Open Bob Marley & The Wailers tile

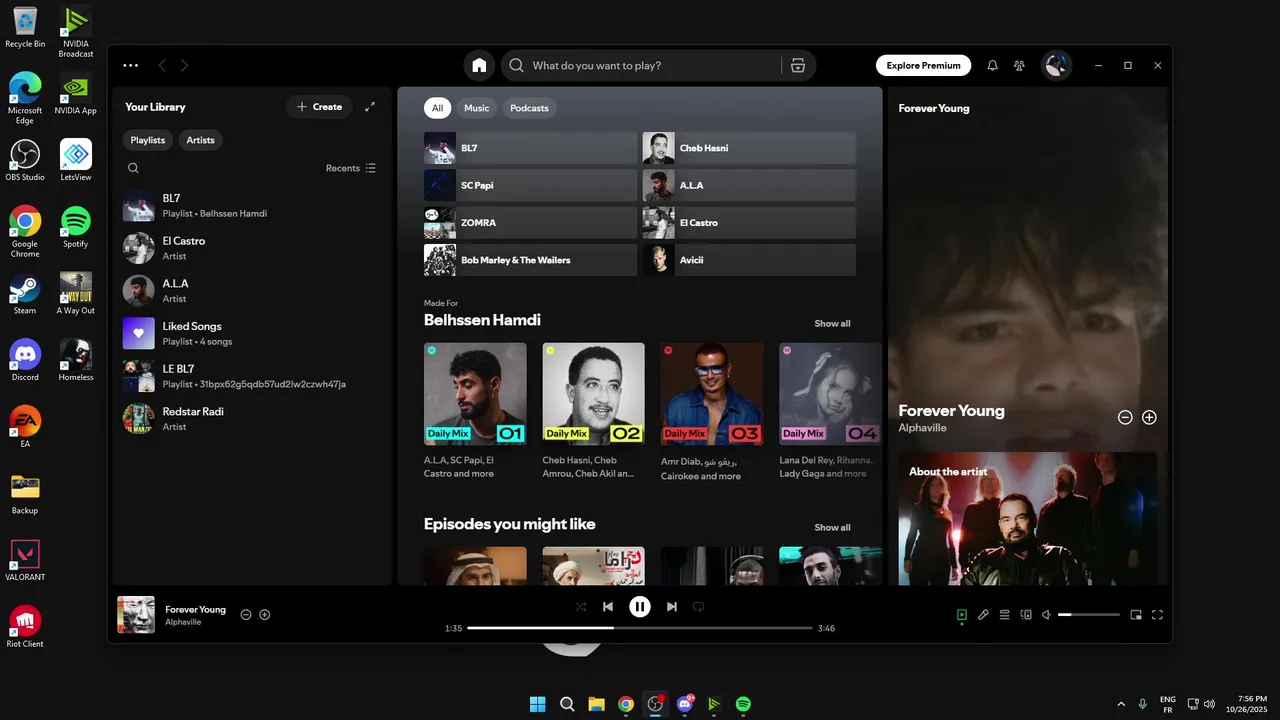tap(530, 260)
